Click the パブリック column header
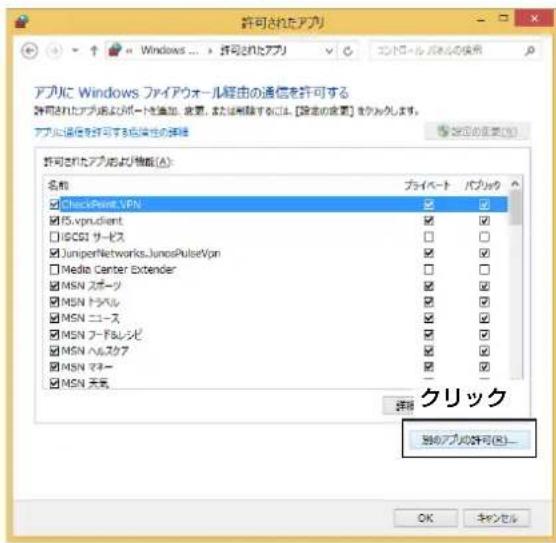556x543 pixels. (x=483, y=185)
